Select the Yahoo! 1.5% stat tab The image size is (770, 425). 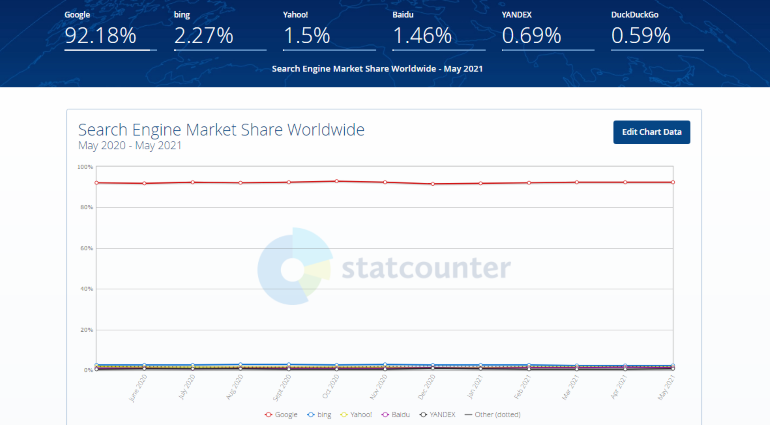point(329,30)
